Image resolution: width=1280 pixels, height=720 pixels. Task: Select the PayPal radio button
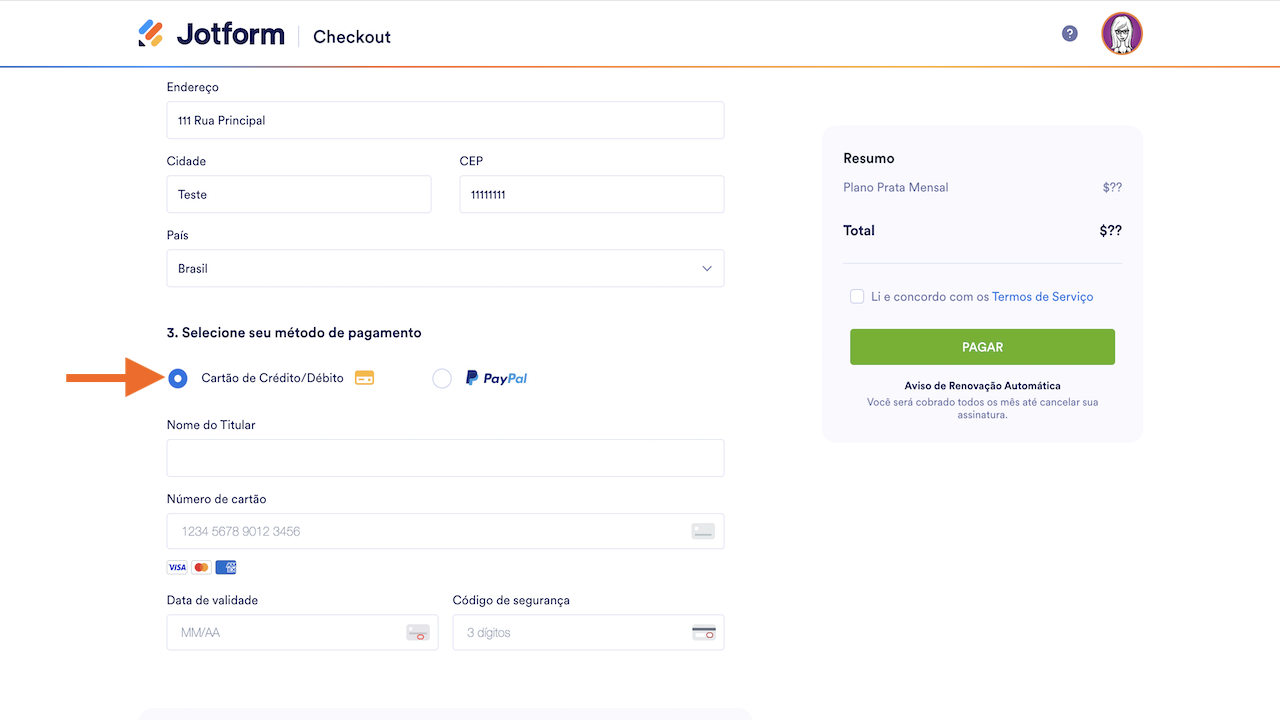point(442,378)
